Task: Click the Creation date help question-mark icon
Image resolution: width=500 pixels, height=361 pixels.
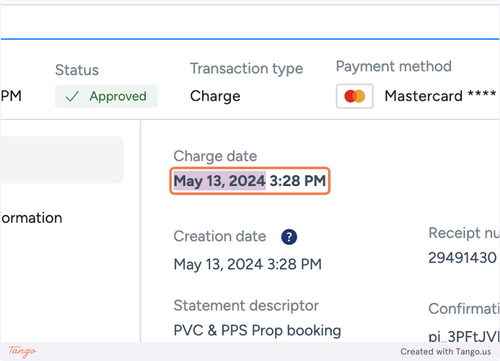Action: [x=289, y=237]
